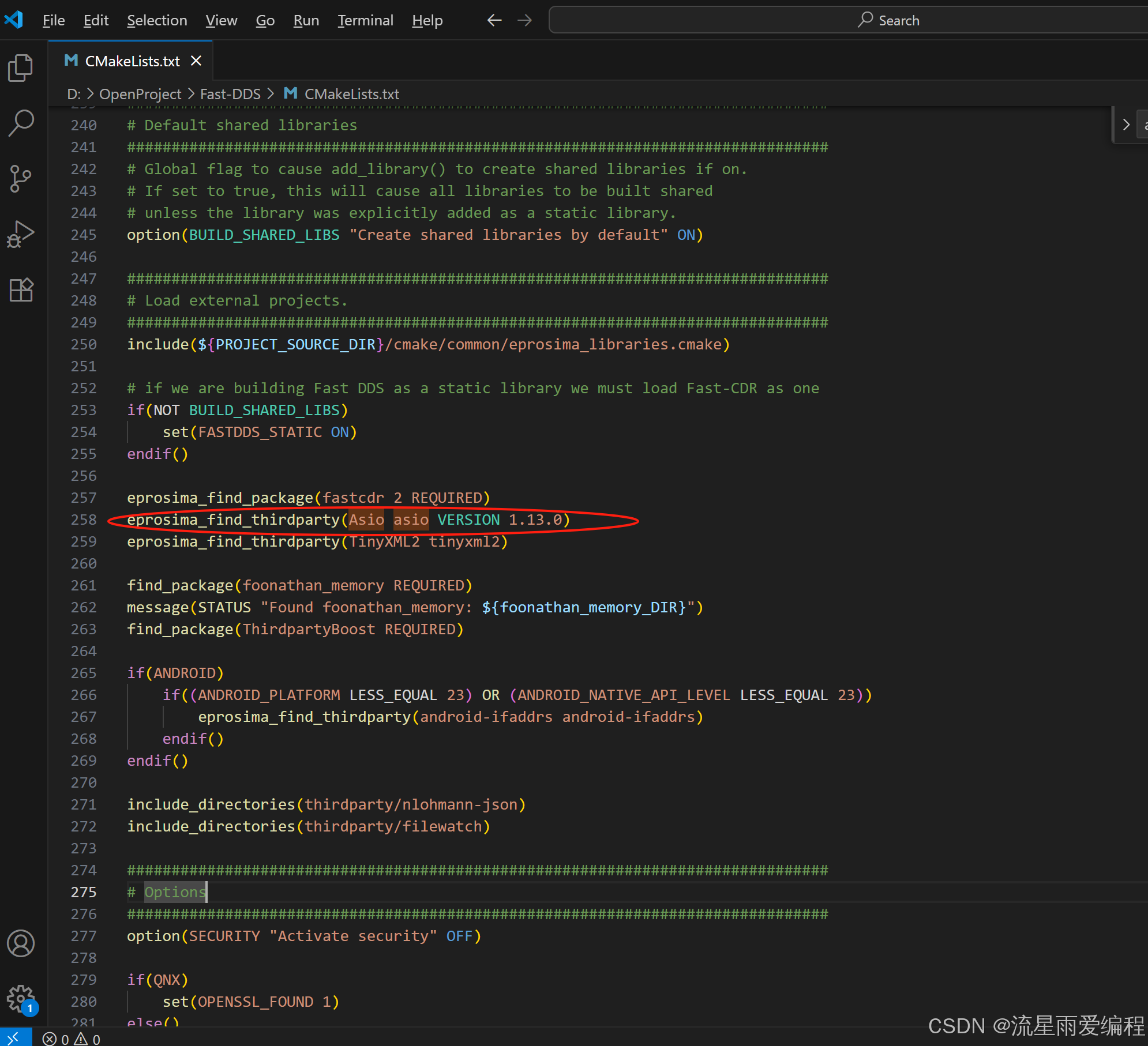Screen dimensions: 1148x1046
Task: Click the errors and warnings status indicator
Action: pos(72,1039)
